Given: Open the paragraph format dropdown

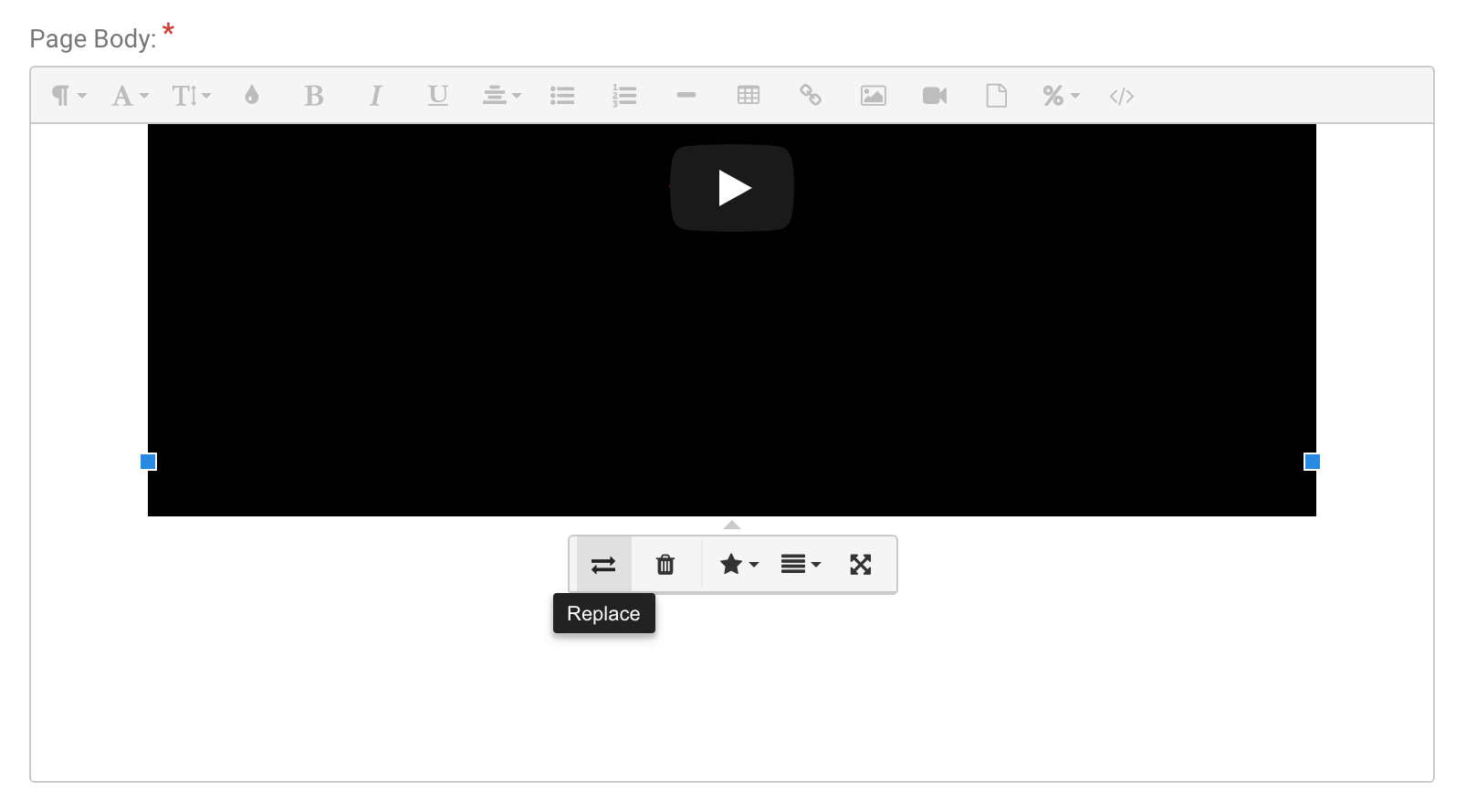Looking at the screenshot, I should coord(68,96).
